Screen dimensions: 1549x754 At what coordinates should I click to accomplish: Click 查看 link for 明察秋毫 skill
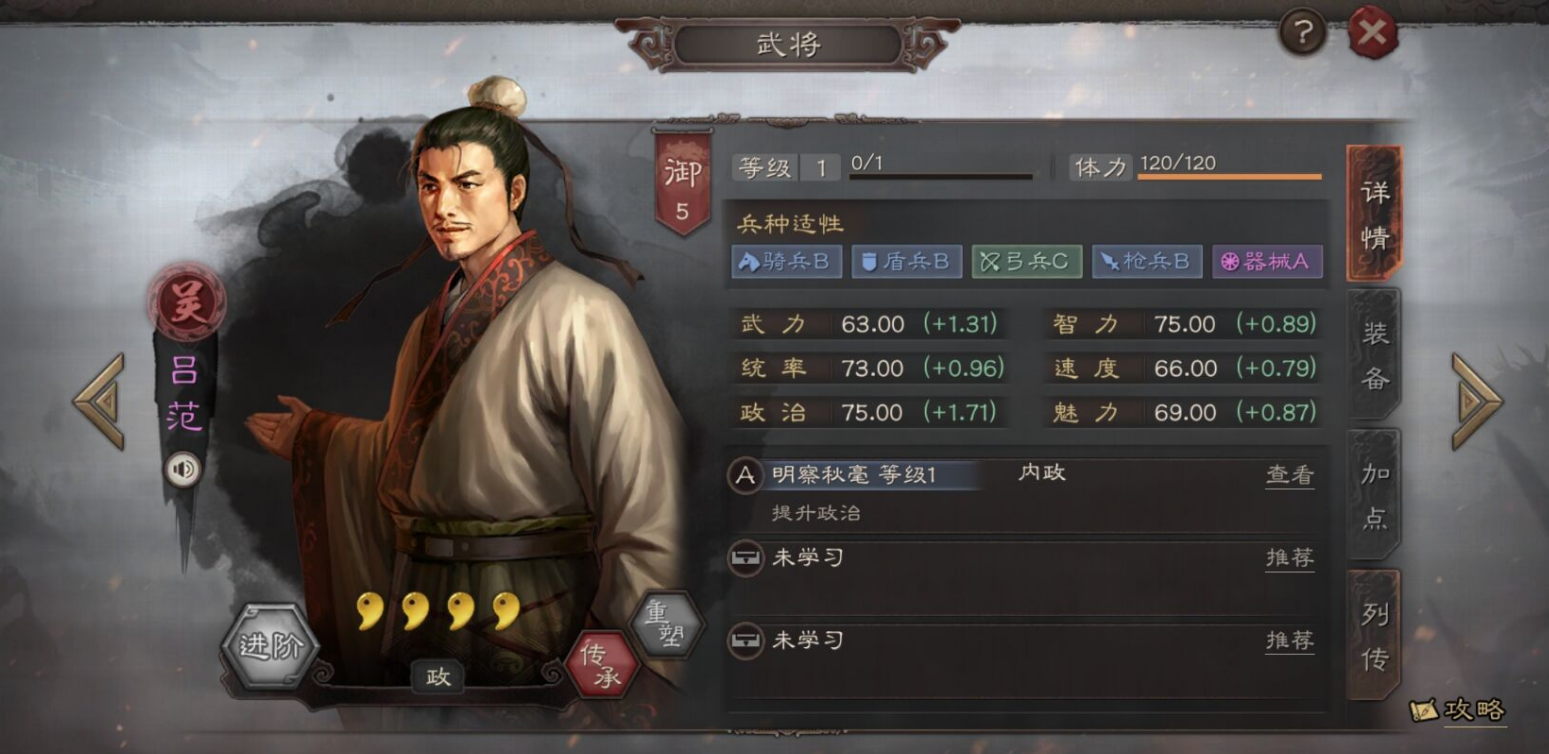click(1289, 476)
